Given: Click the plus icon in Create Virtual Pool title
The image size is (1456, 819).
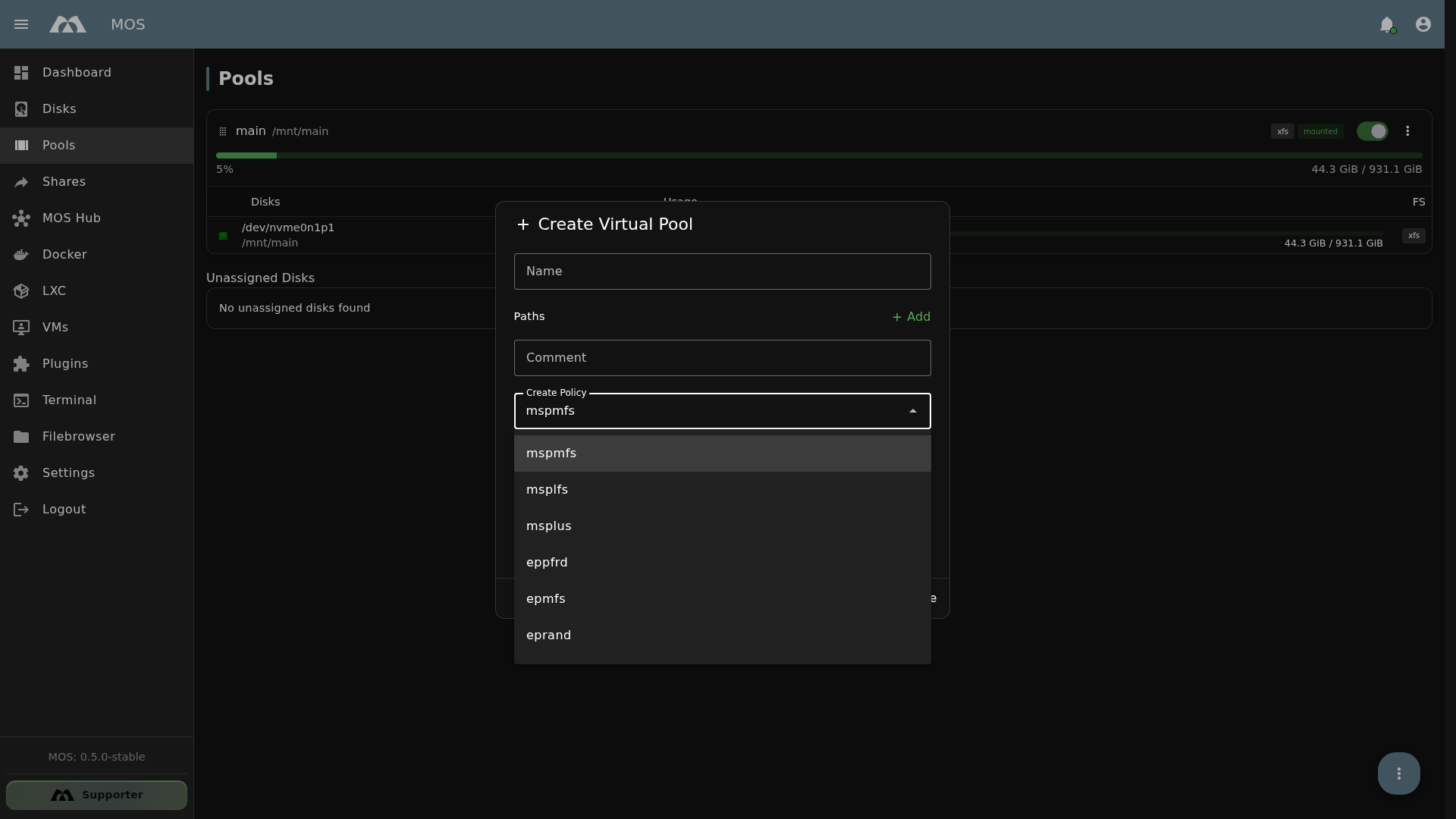Looking at the screenshot, I should [522, 224].
